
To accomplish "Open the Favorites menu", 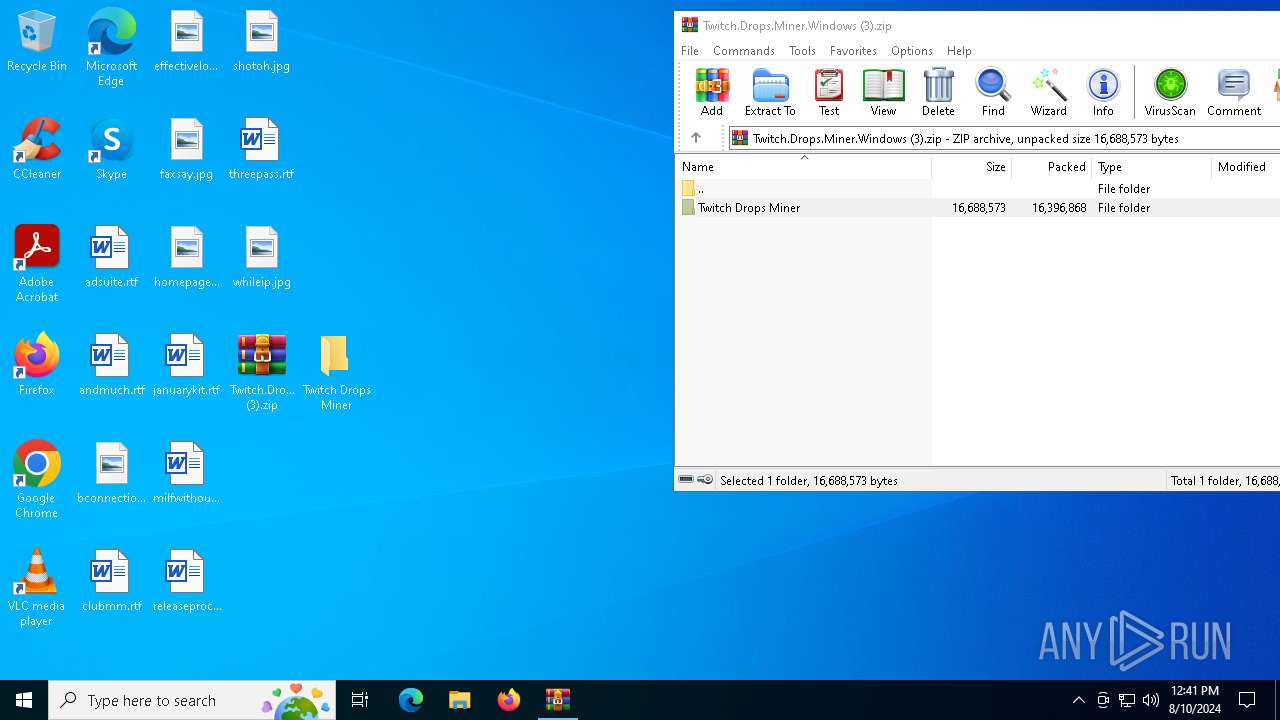I will (853, 50).
